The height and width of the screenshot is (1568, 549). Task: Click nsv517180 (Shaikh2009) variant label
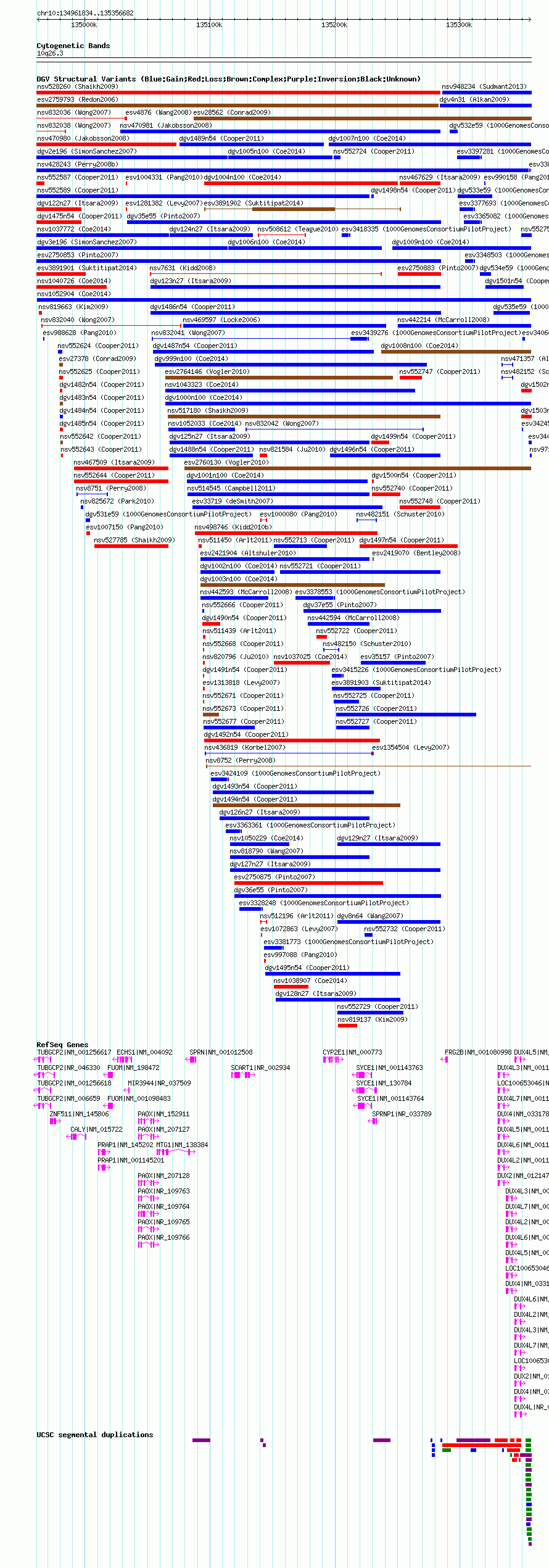(208, 410)
